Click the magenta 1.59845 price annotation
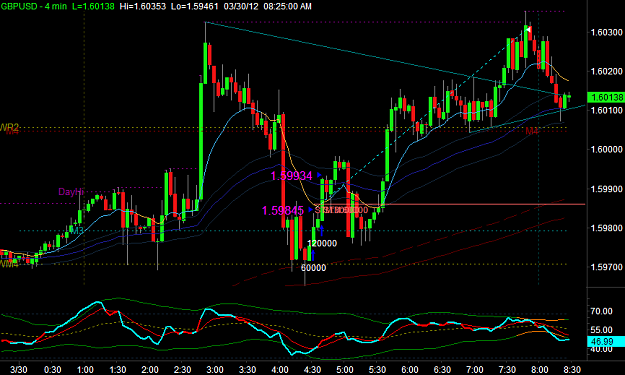 283,210
